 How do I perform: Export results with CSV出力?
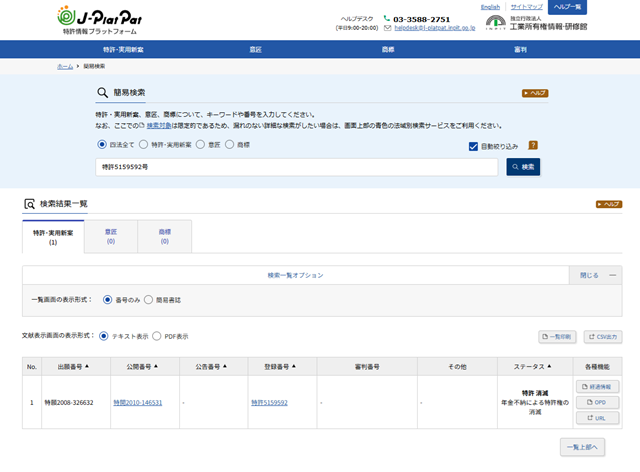[x=603, y=337]
